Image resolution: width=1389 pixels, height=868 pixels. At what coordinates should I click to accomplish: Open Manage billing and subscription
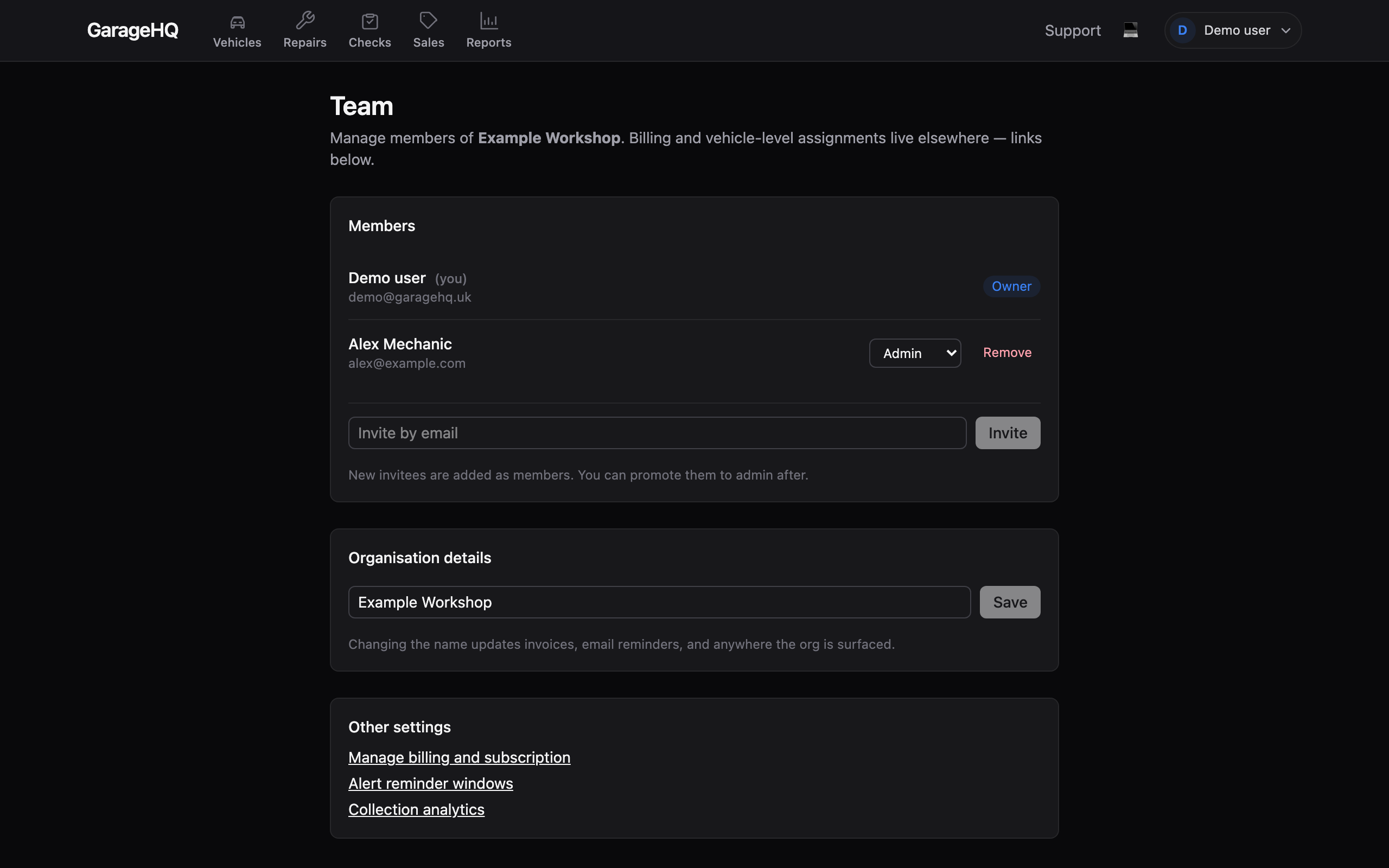coord(459,758)
